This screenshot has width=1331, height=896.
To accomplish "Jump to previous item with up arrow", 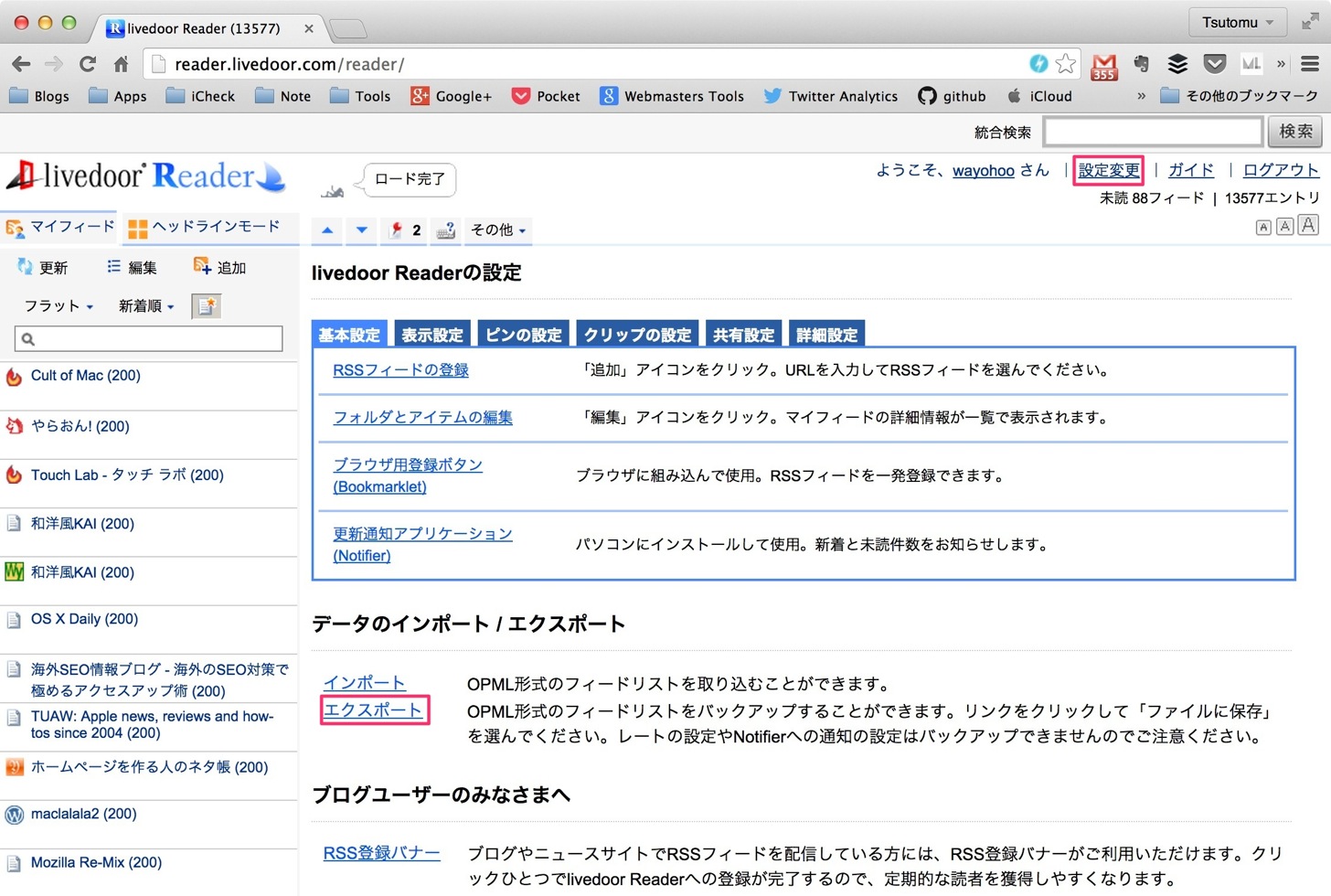I will click(x=327, y=230).
